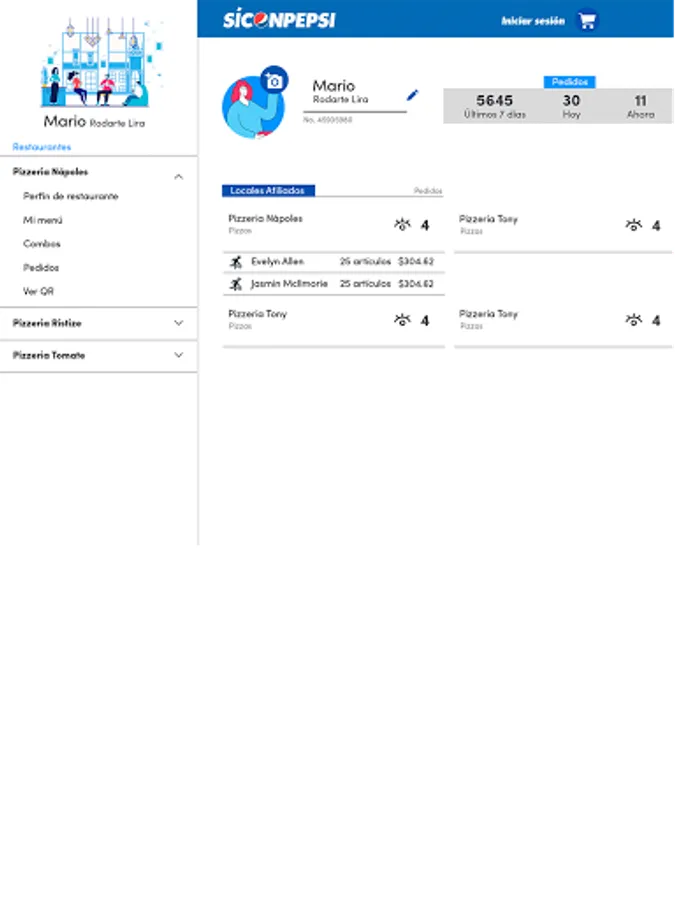Click the Mario Rodarte Lira name field
Screen dimensions: 675x900
355,93
